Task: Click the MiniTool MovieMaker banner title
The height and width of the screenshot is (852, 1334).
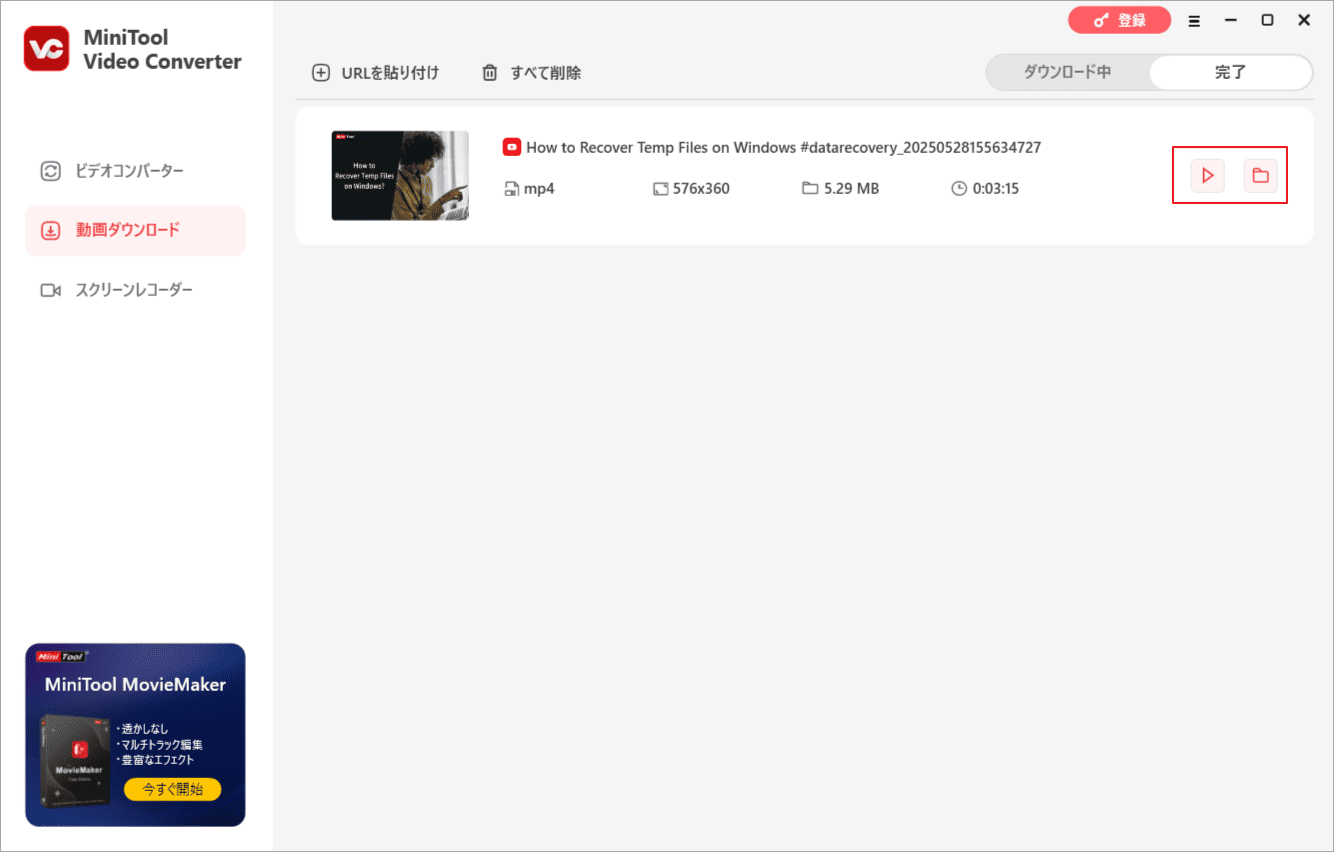Action: [135, 685]
